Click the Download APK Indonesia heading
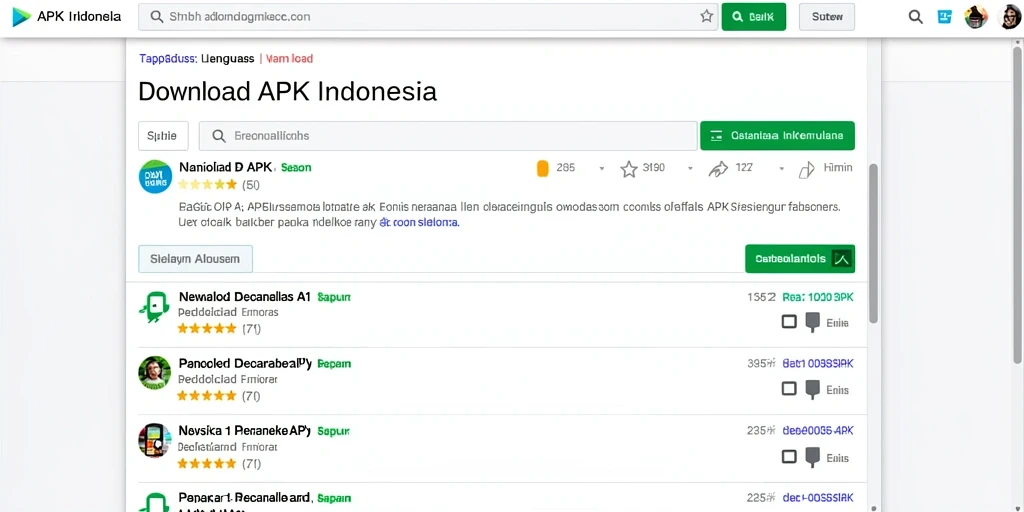This screenshot has height=512, width=1024. pos(287,91)
